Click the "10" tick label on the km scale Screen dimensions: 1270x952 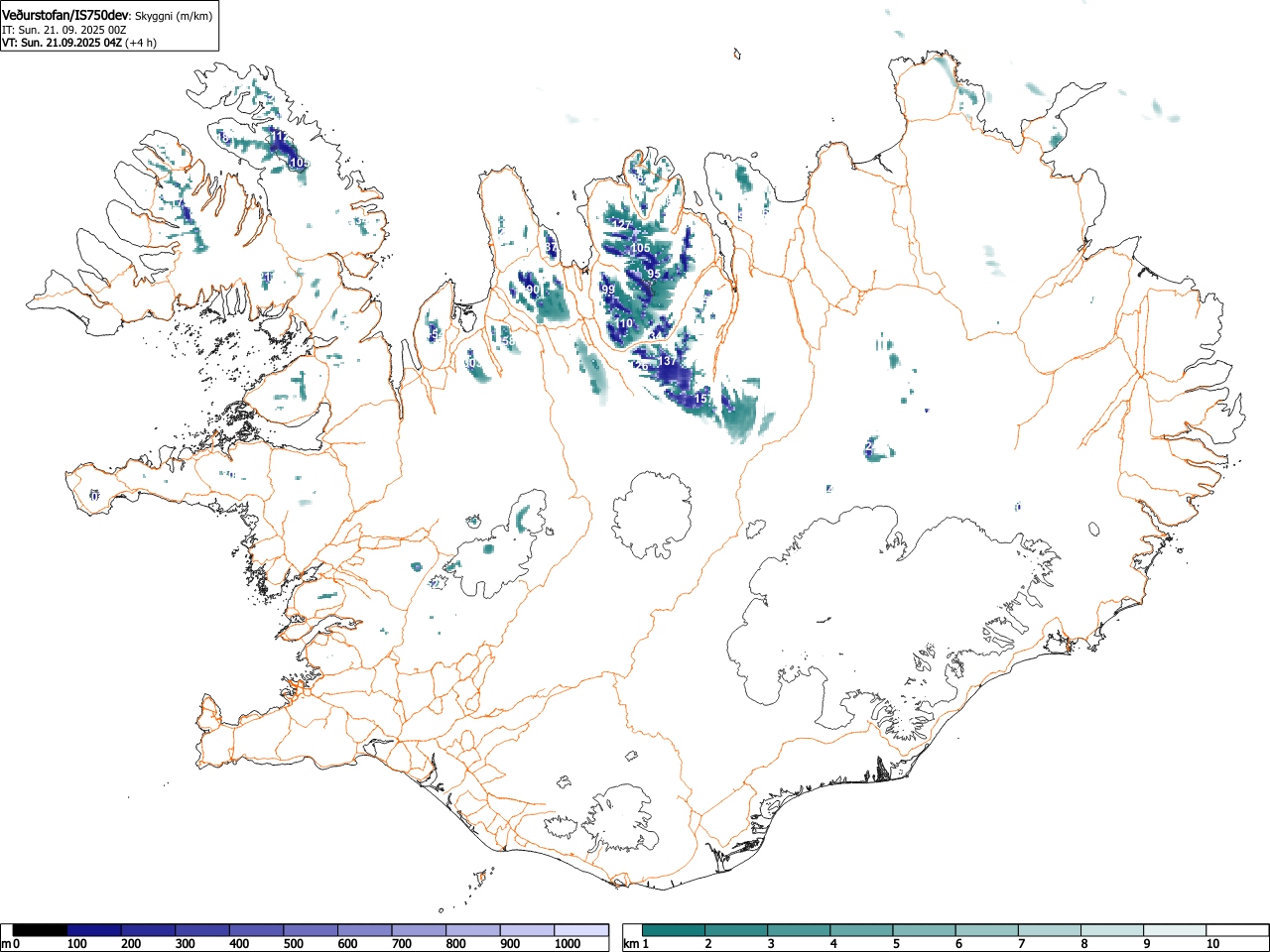coord(1212,944)
